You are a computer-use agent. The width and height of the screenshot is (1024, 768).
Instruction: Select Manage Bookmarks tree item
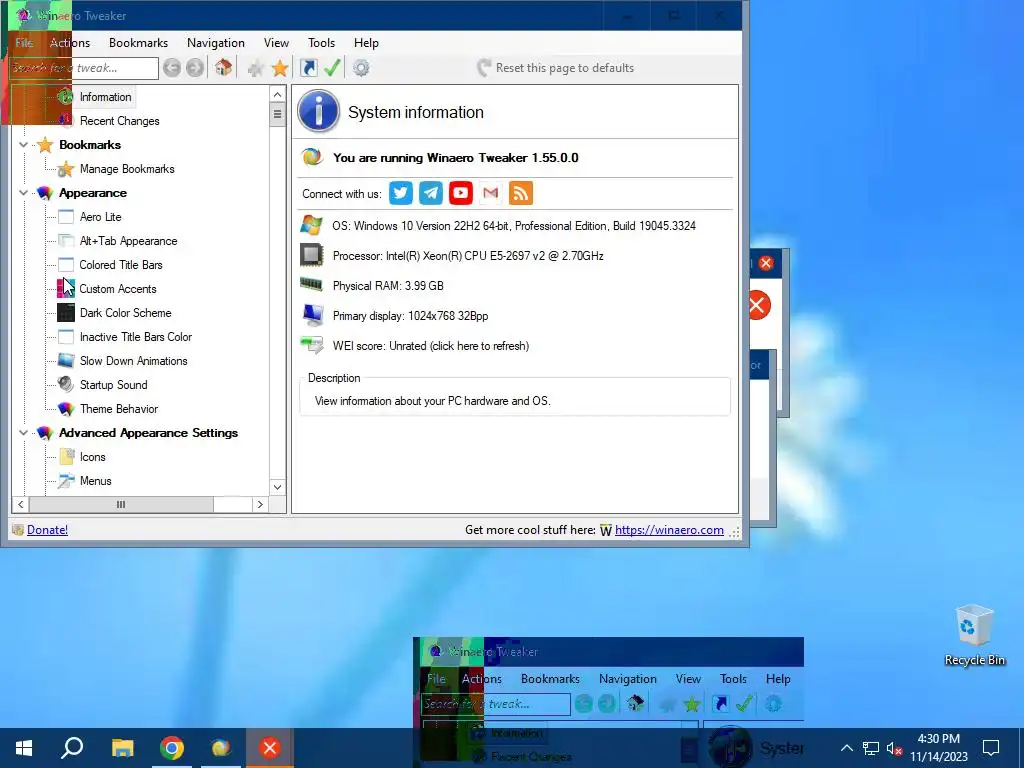pyautogui.click(x=127, y=169)
